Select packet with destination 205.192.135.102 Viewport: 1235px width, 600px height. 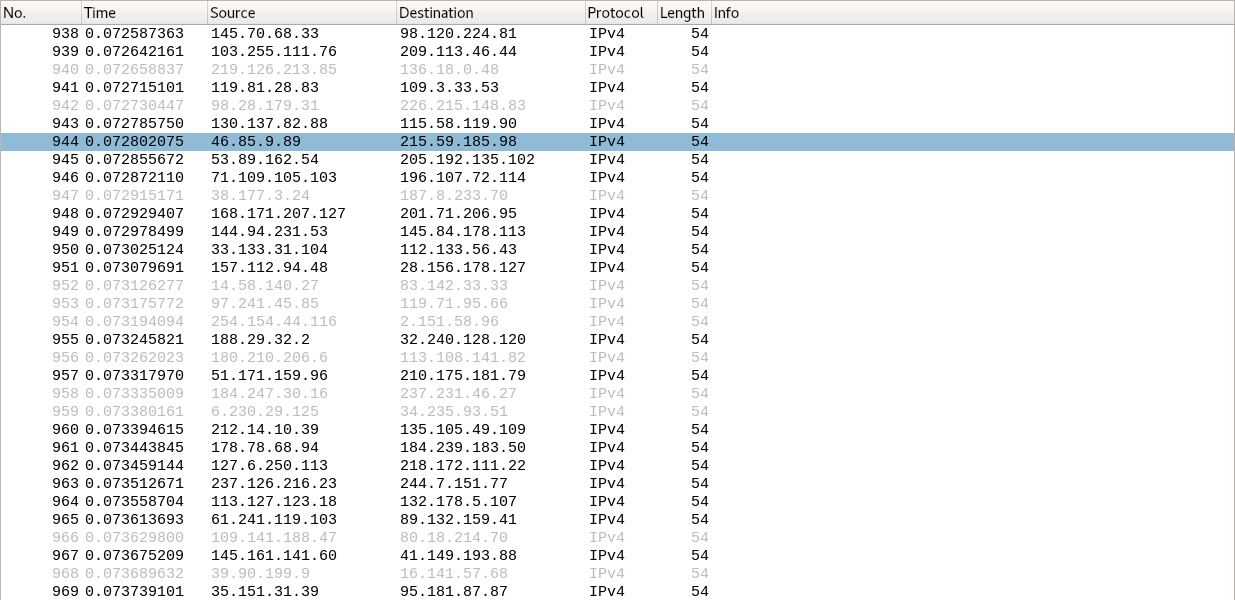[x=467, y=160]
